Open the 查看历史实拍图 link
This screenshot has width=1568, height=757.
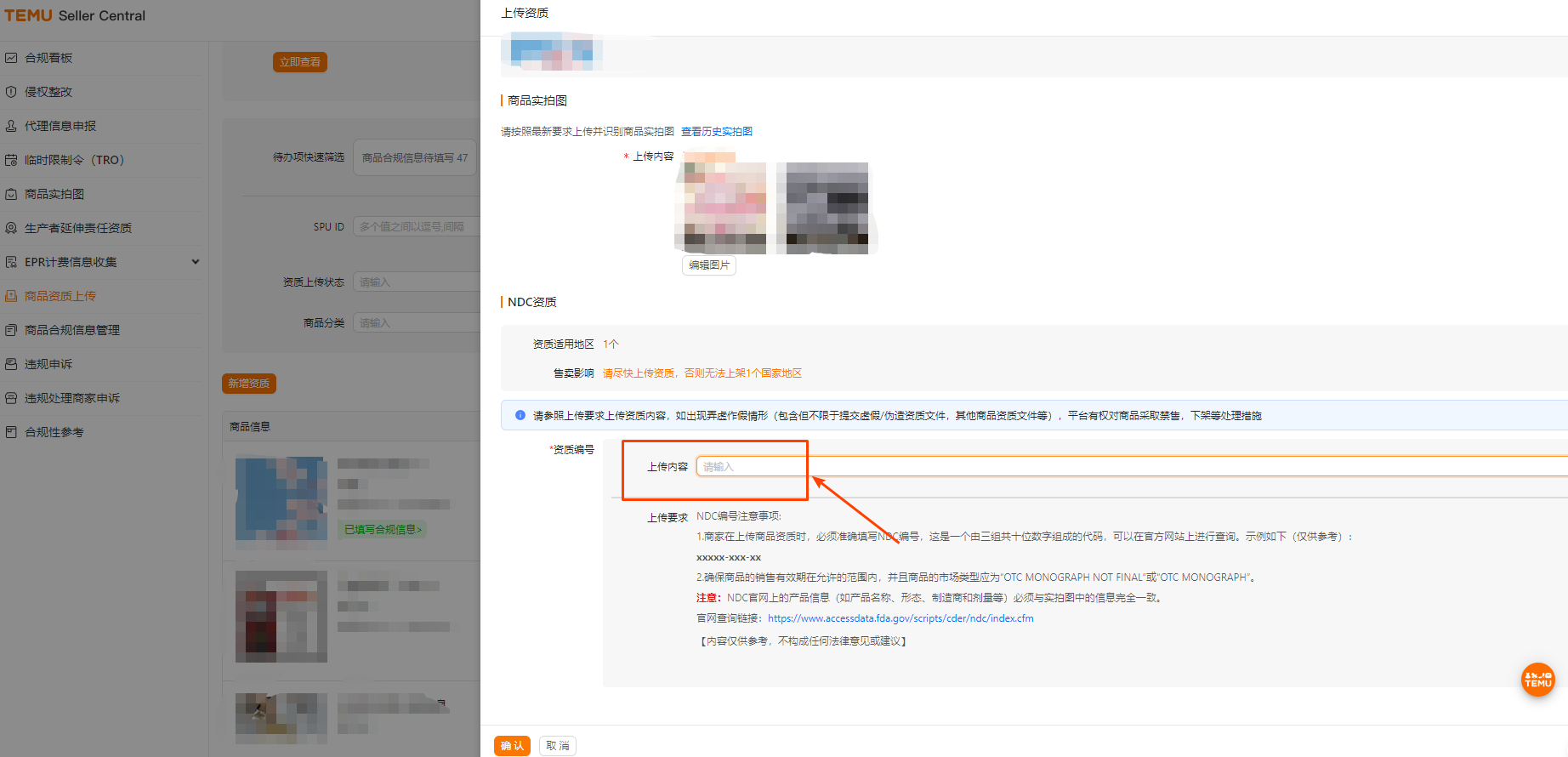716,132
